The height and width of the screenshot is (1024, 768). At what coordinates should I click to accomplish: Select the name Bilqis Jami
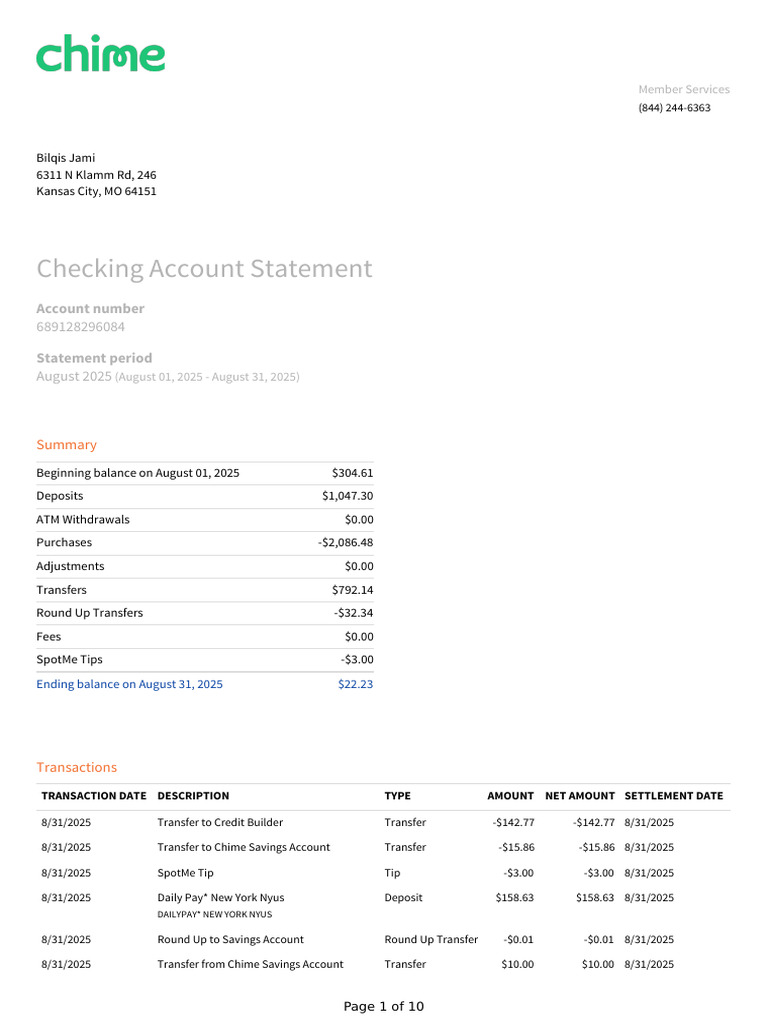[65, 158]
